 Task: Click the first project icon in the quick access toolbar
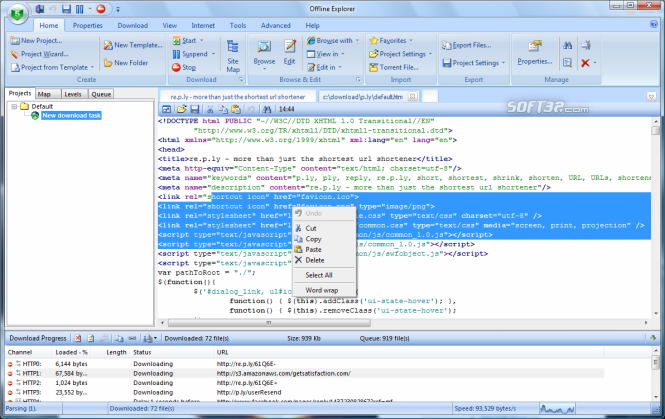point(39,9)
